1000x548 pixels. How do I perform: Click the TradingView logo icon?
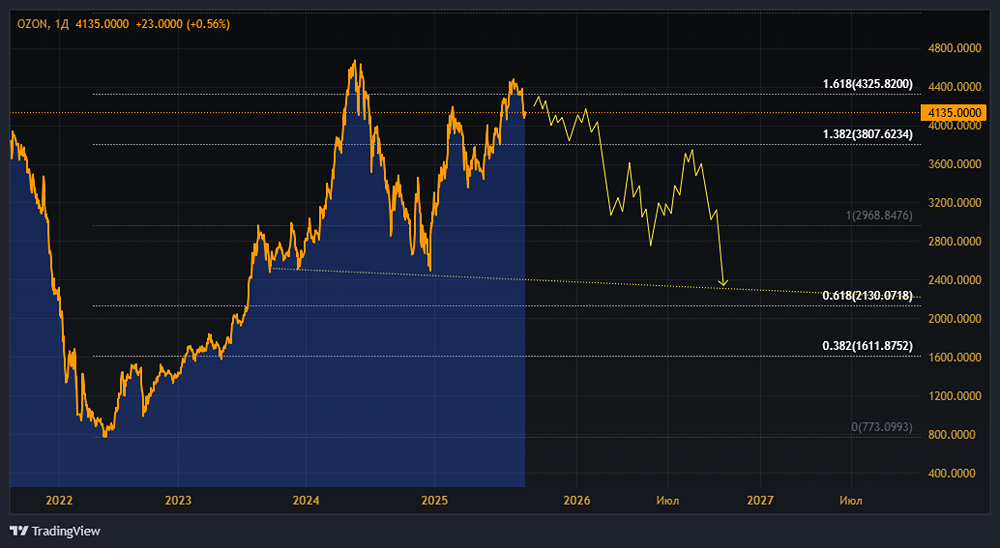[x=19, y=531]
